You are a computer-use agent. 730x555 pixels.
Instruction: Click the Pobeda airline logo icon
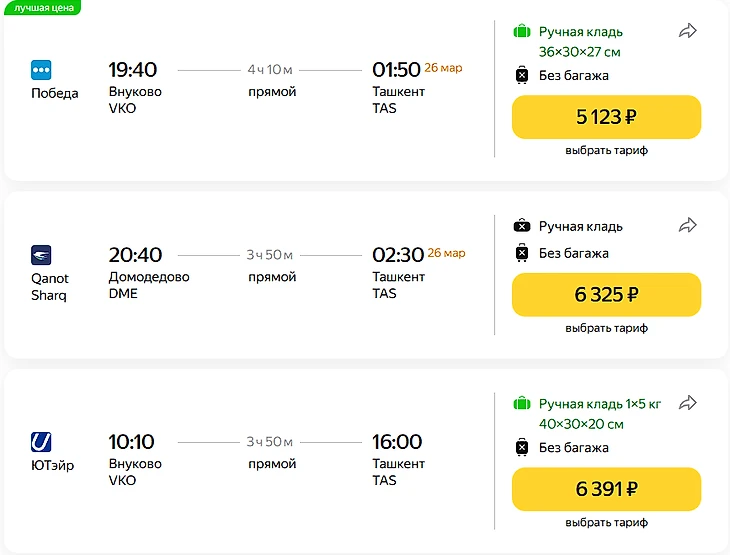coord(42,70)
